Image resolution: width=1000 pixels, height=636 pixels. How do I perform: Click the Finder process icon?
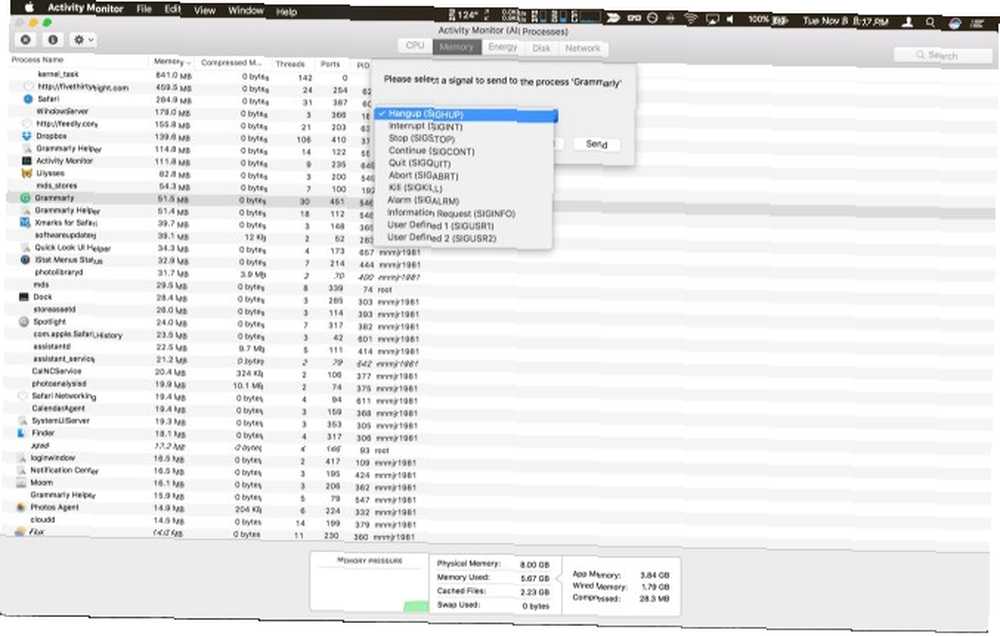coord(21,433)
